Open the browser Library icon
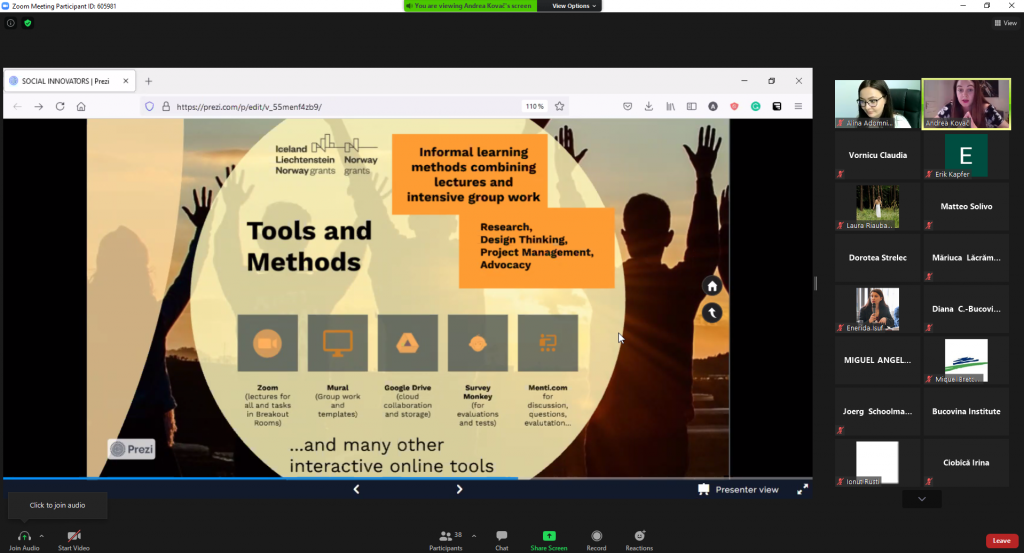 tap(670, 106)
